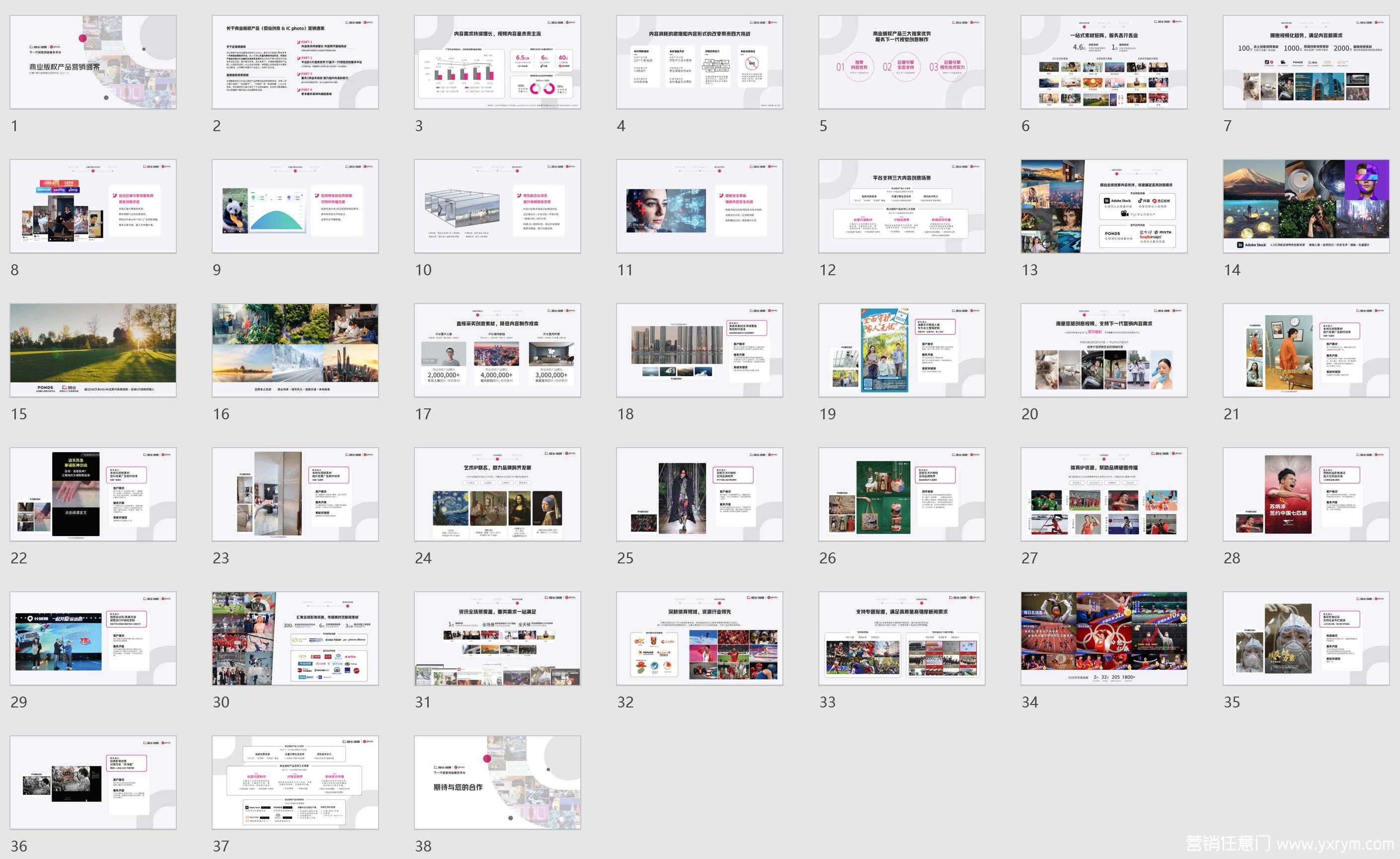Screen dimensions: 1400x859
Task: Click slide 29 car launch stage
Action: (x=92, y=638)
